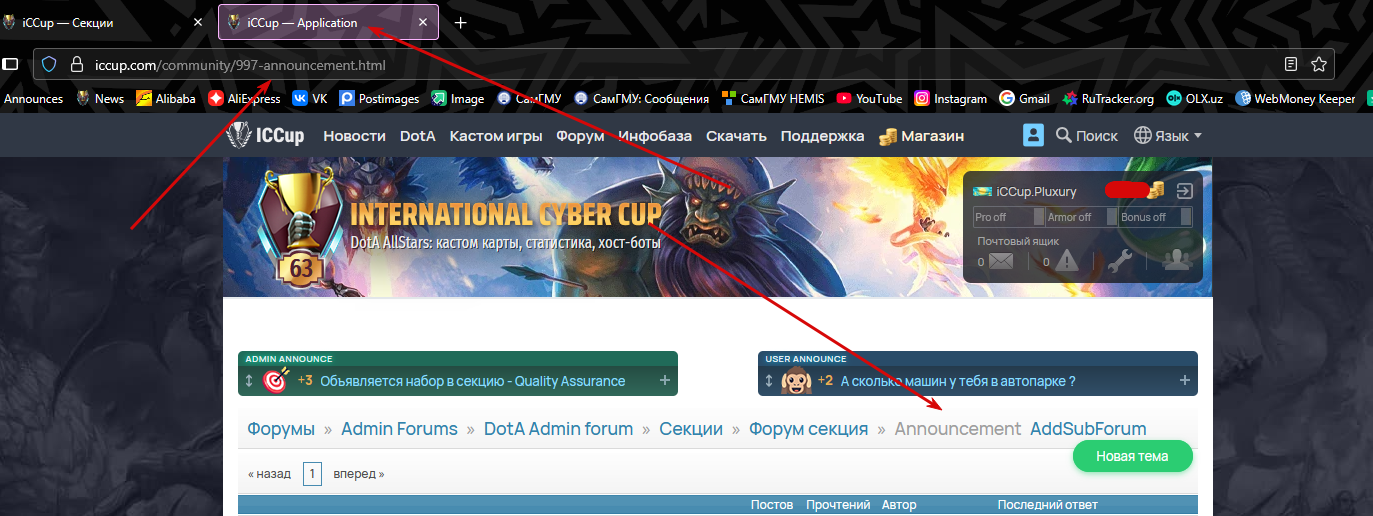The height and width of the screenshot is (516, 1373).
Task: Click the logout arrow icon
Action: 1184,191
